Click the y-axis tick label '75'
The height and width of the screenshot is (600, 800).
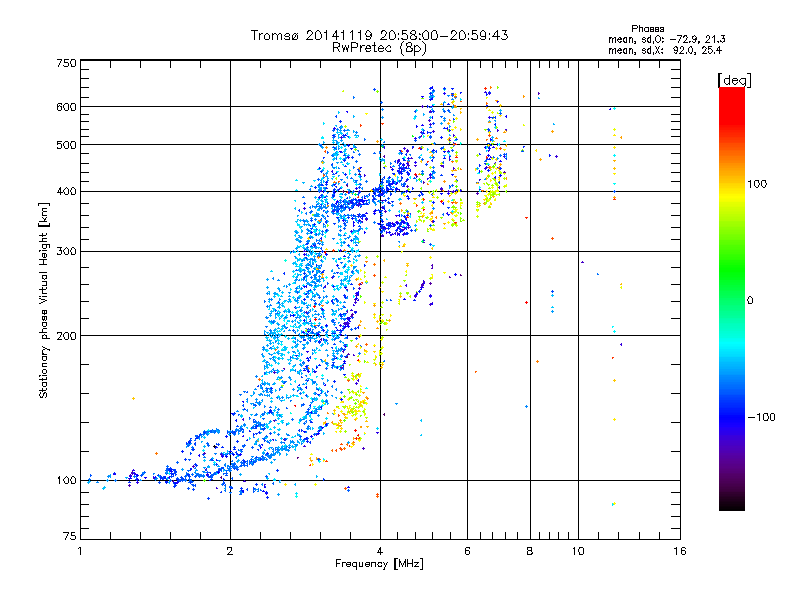click(x=70, y=536)
